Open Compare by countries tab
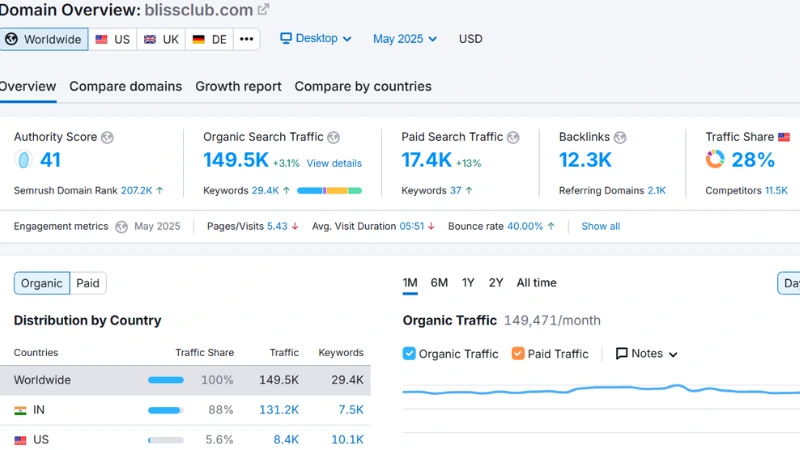 [x=363, y=86]
